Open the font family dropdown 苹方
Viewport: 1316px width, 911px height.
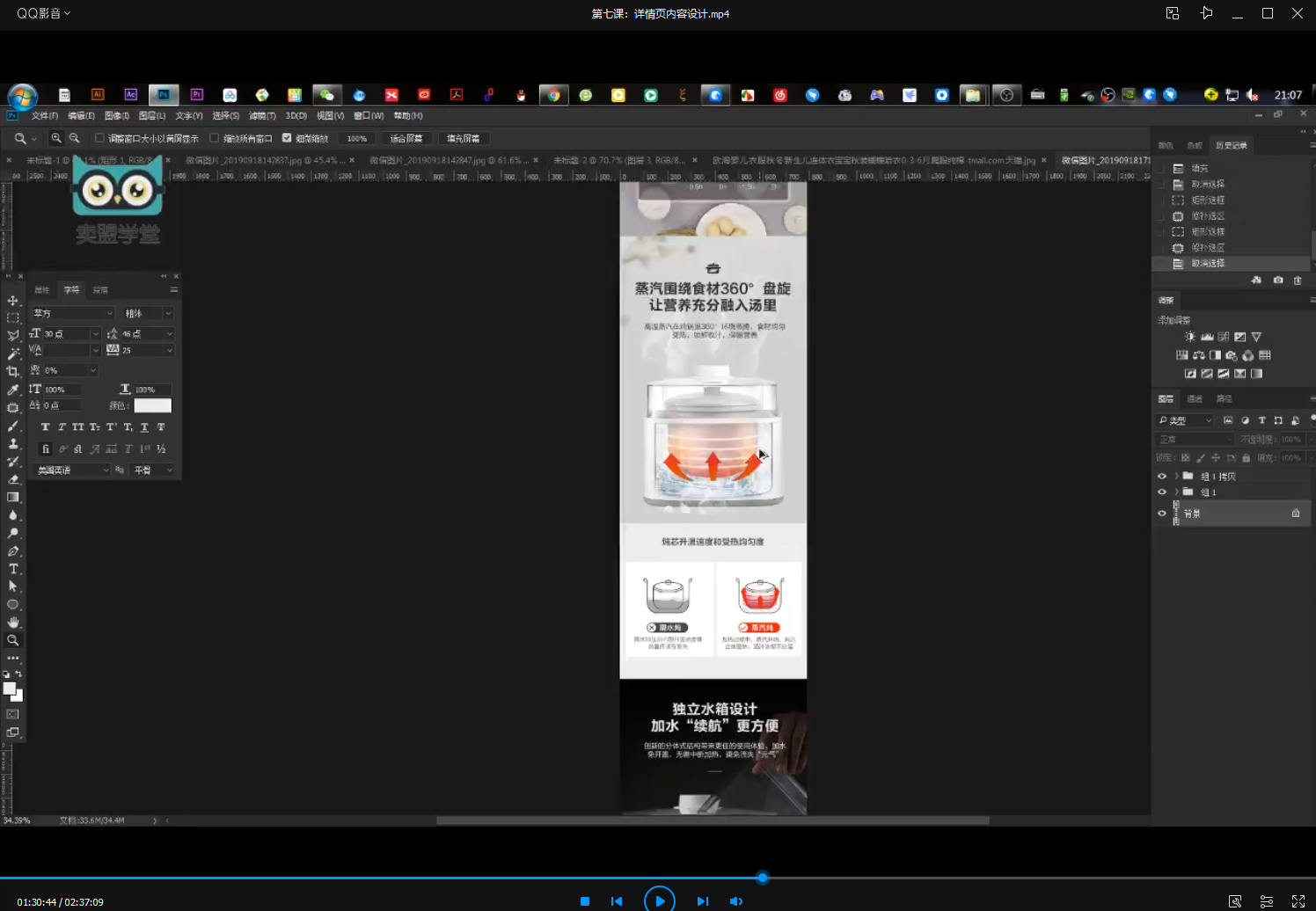click(x=73, y=313)
